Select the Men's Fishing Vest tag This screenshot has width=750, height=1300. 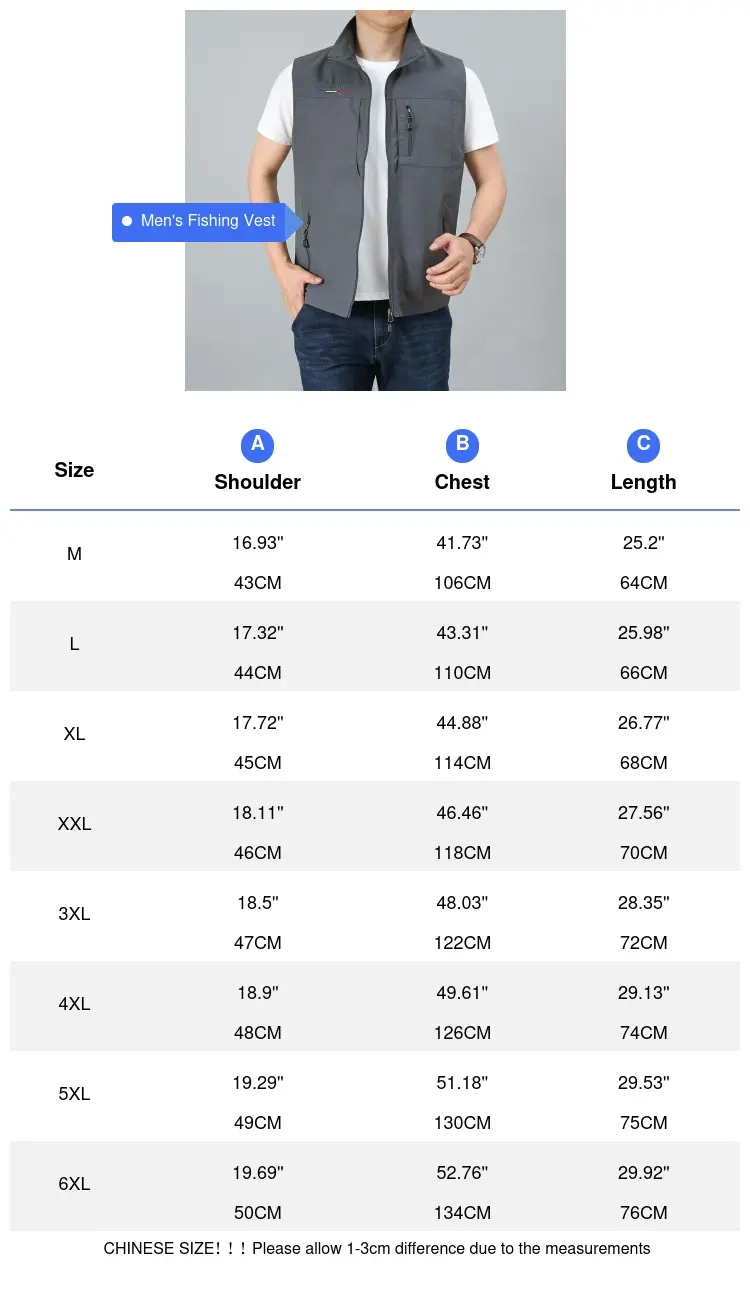click(x=207, y=222)
